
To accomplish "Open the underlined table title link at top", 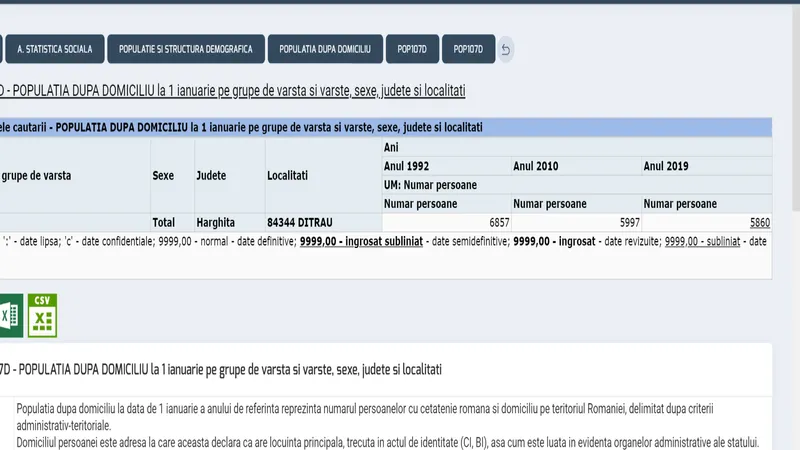I will click(232, 91).
